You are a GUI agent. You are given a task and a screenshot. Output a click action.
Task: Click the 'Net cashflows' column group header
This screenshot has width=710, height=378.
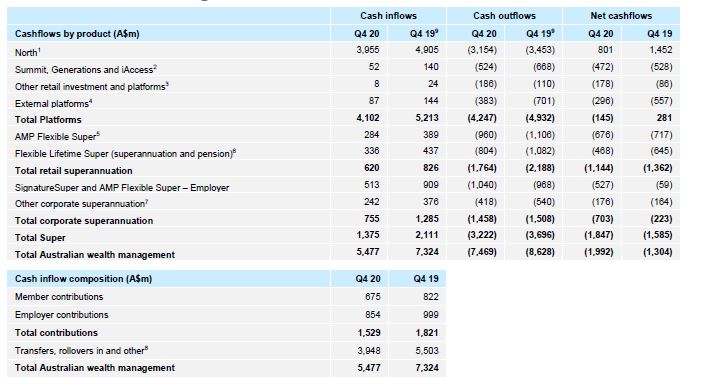(621, 16)
